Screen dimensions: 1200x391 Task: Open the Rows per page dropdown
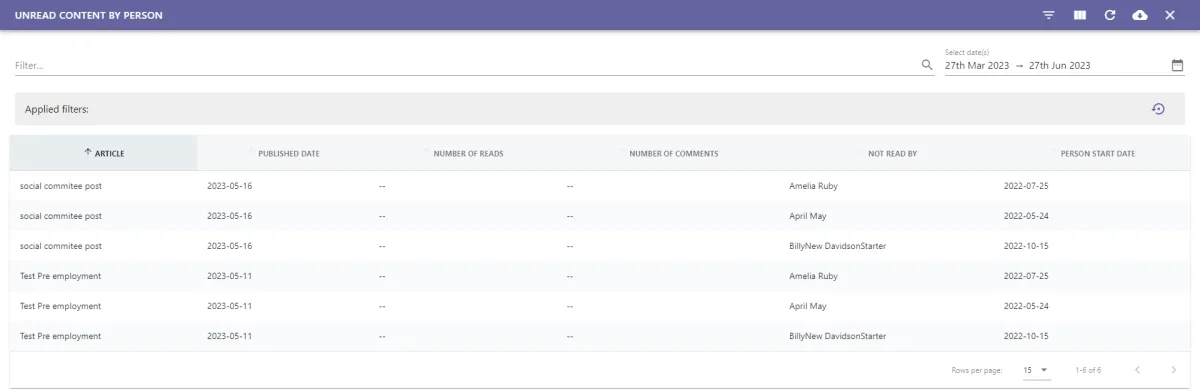(1035, 370)
